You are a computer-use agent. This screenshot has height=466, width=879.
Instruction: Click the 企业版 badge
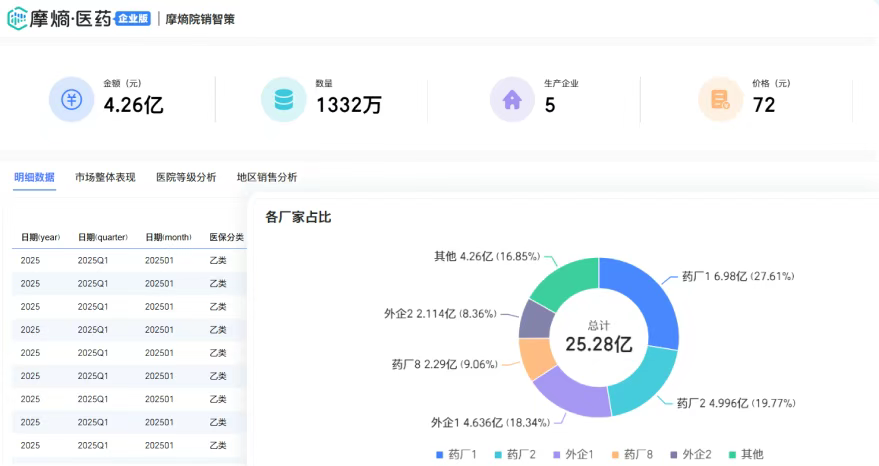(133, 18)
